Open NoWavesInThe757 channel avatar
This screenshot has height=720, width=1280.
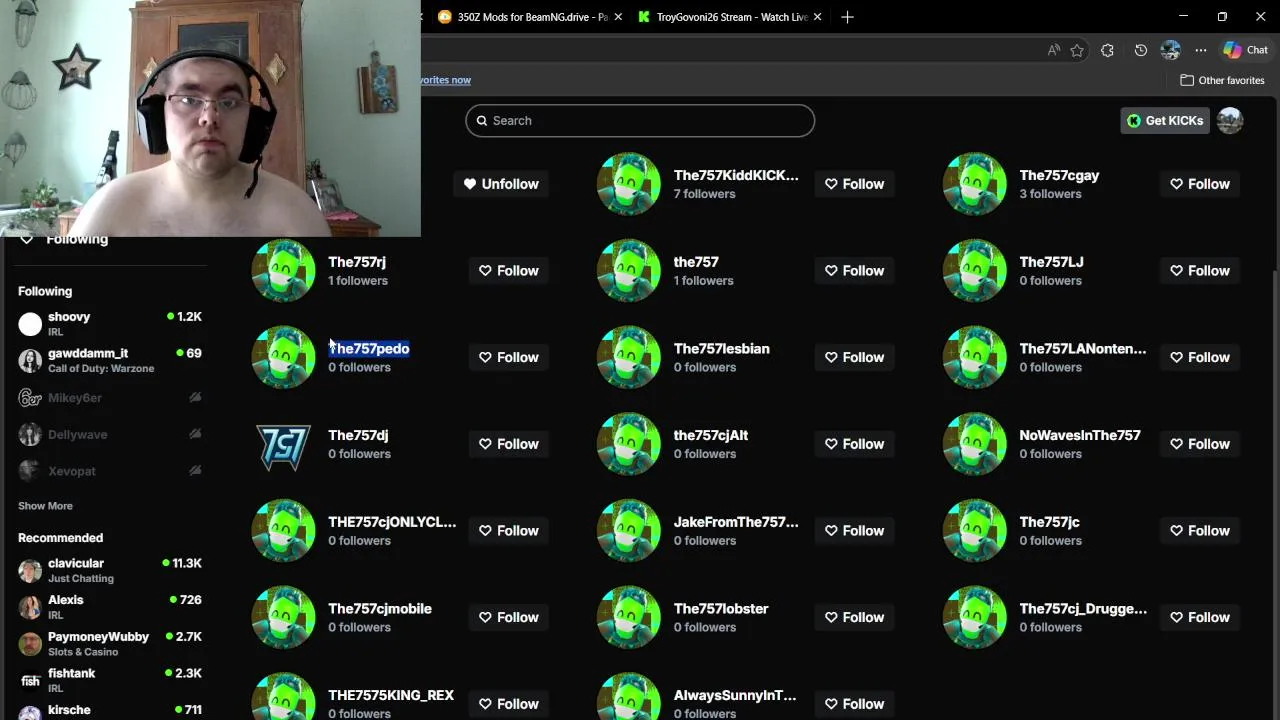point(975,444)
